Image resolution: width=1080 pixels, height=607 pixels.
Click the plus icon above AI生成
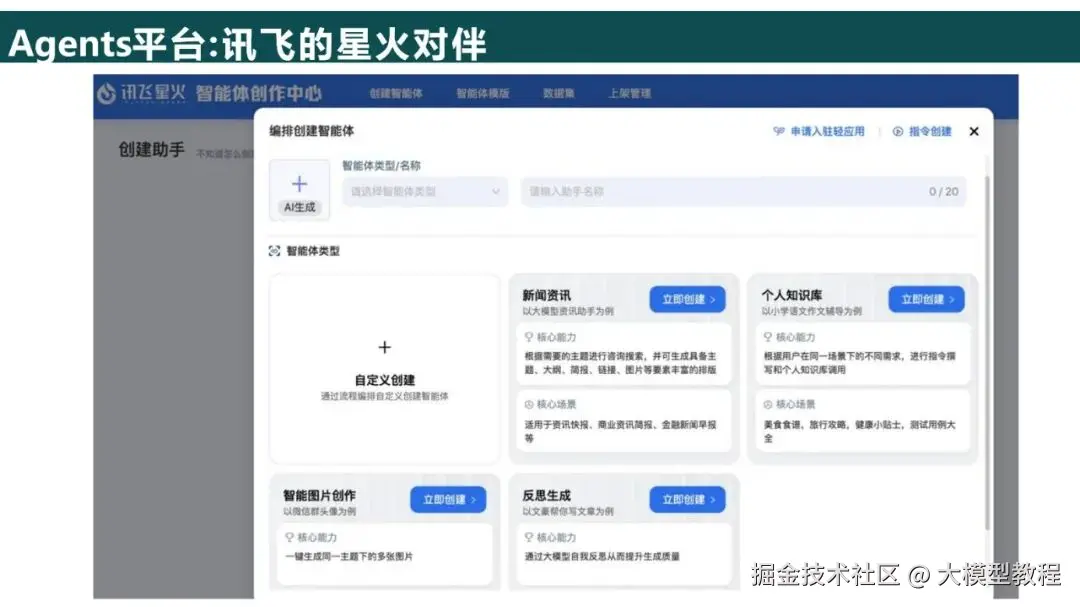pyautogui.click(x=300, y=183)
